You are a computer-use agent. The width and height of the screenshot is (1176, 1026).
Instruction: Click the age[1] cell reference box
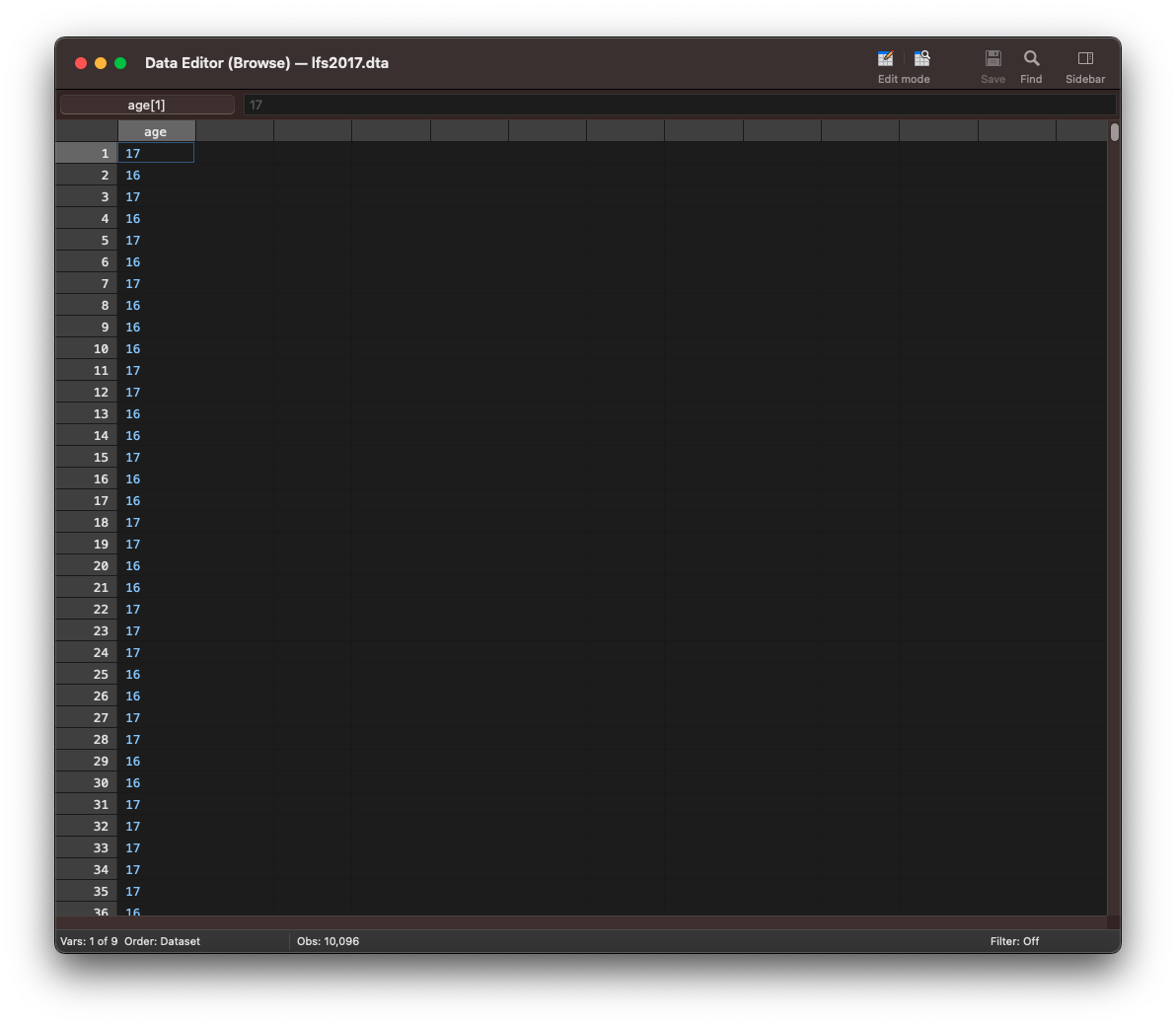(147, 105)
